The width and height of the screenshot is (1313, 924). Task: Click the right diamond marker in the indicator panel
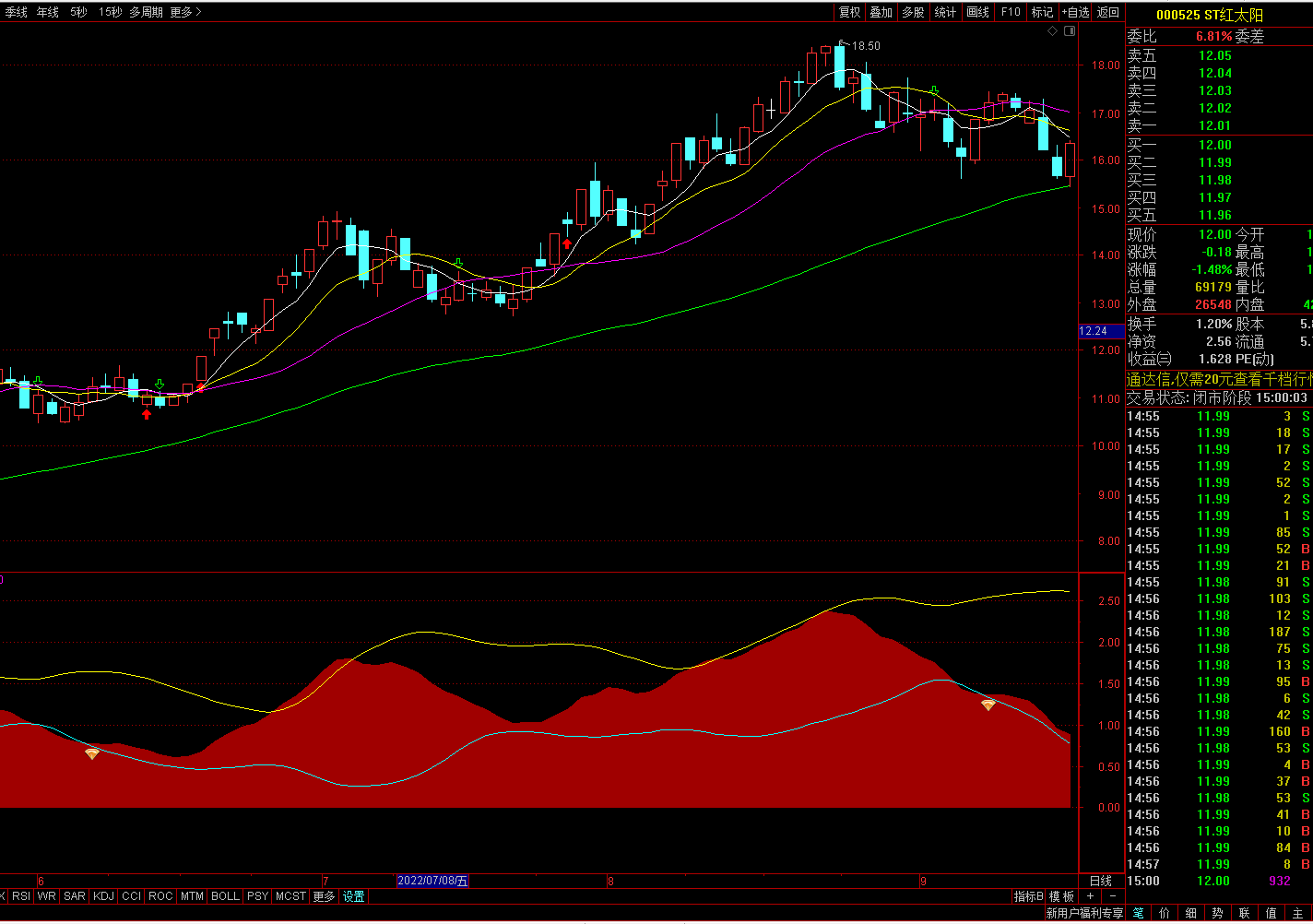click(x=988, y=705)
